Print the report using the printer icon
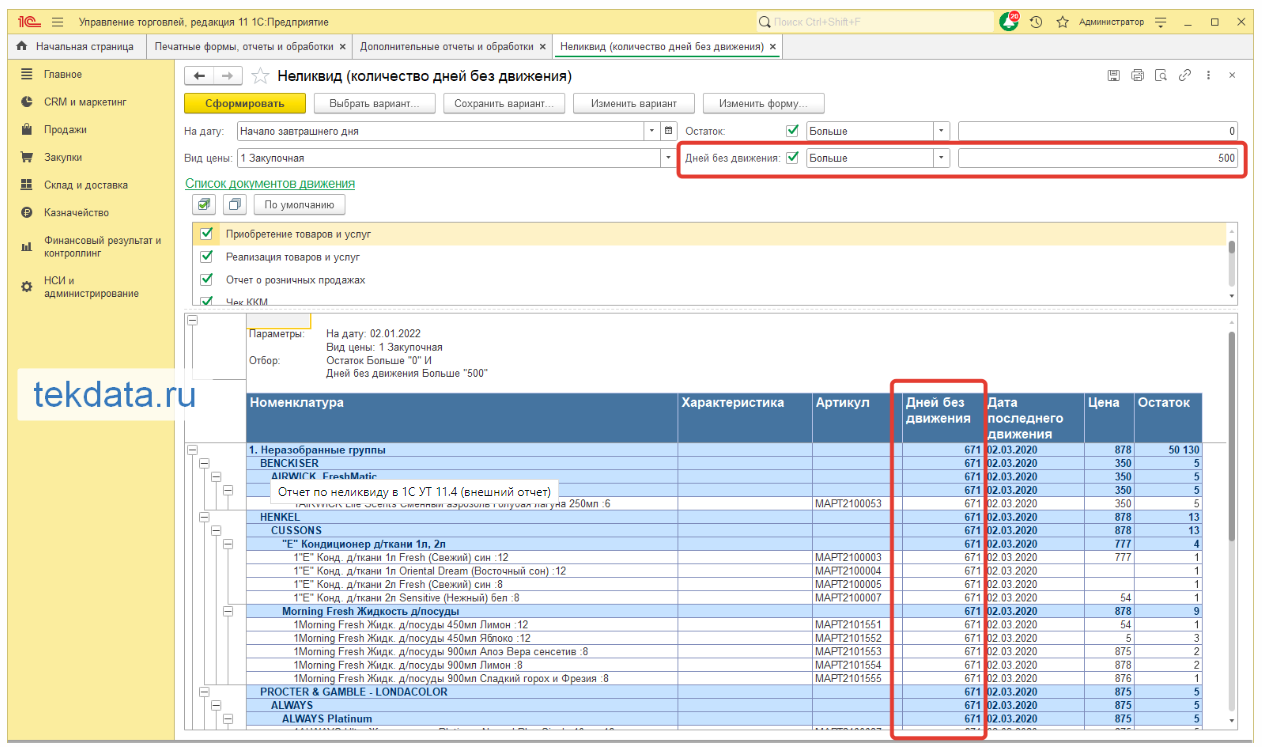Viewport: 1262px width, 747px height. (x=1137, y=75)
